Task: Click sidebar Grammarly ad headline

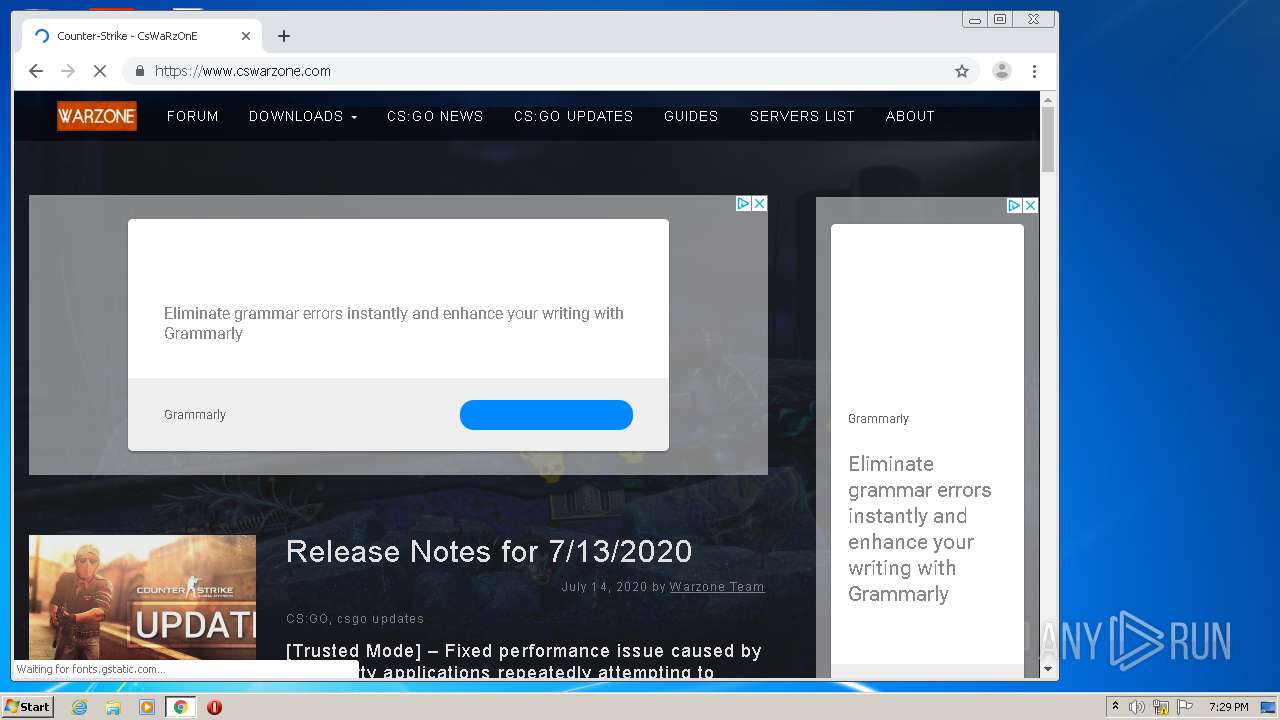Action: coord(920,529)
